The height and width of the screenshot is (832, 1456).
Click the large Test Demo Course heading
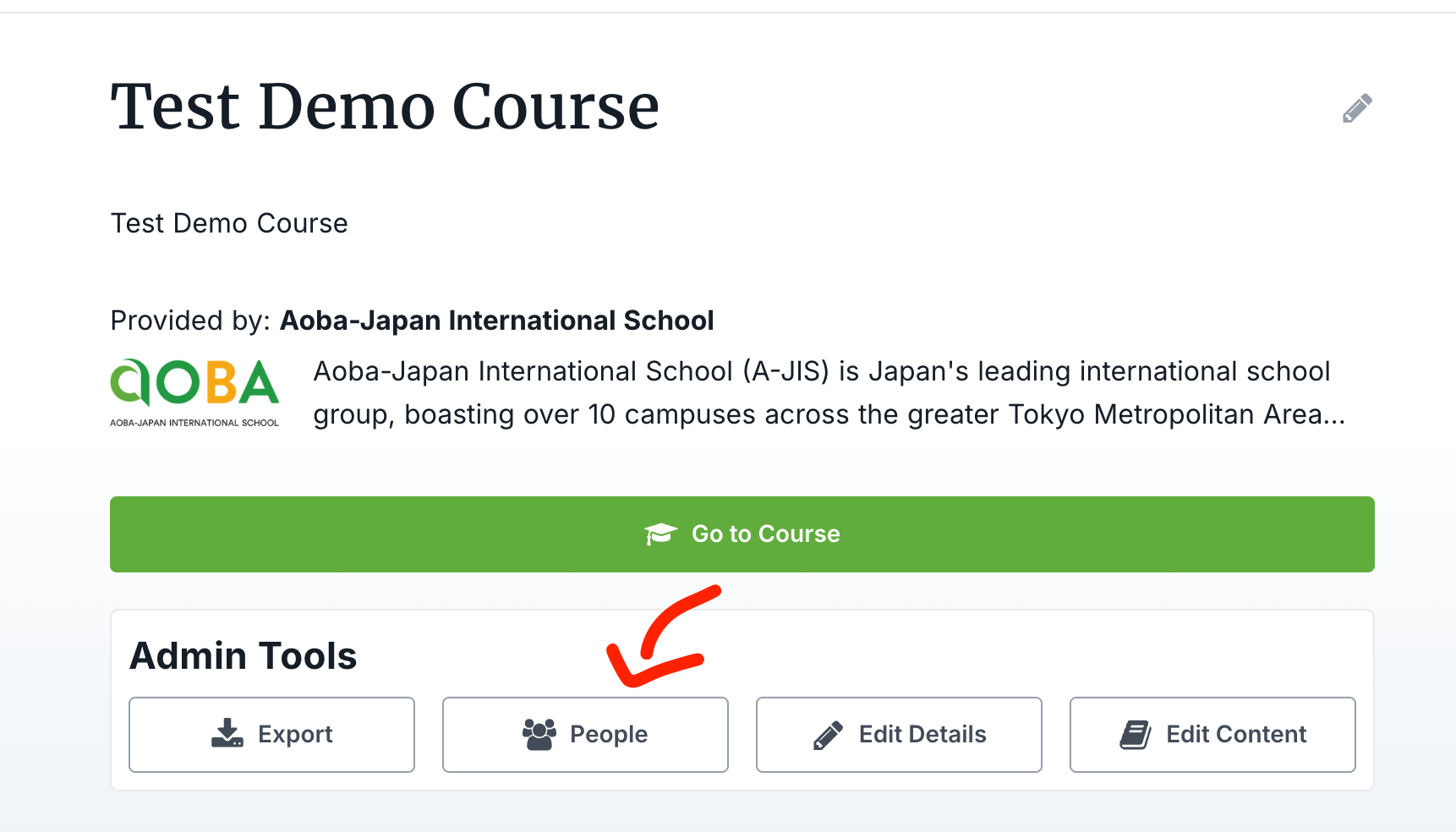pos(385,107)
